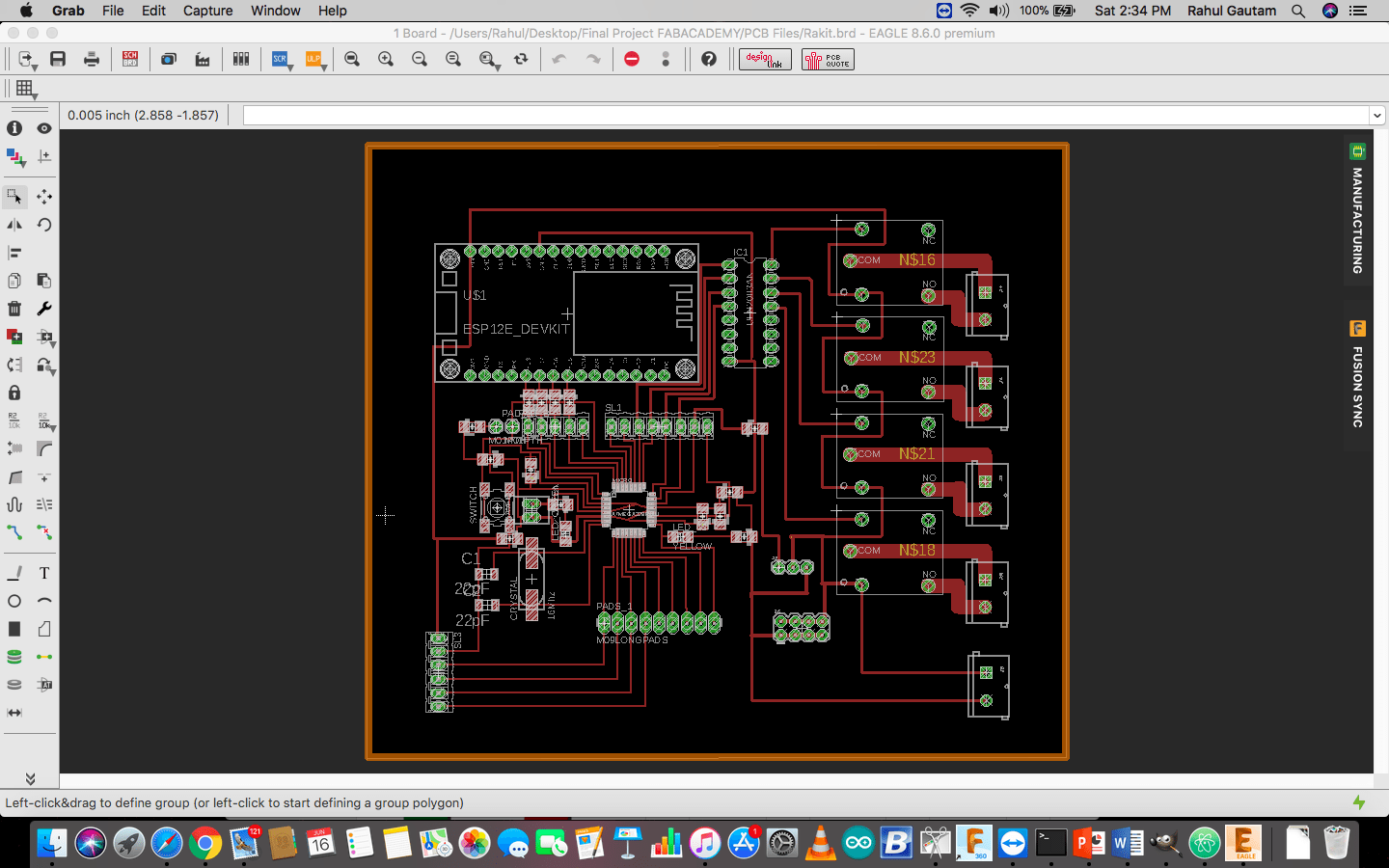Open the Help question mark button

(709, 59)
